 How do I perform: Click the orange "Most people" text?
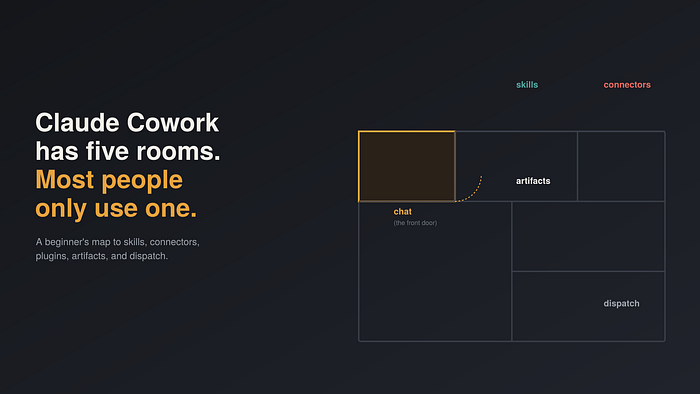point(109,180)
